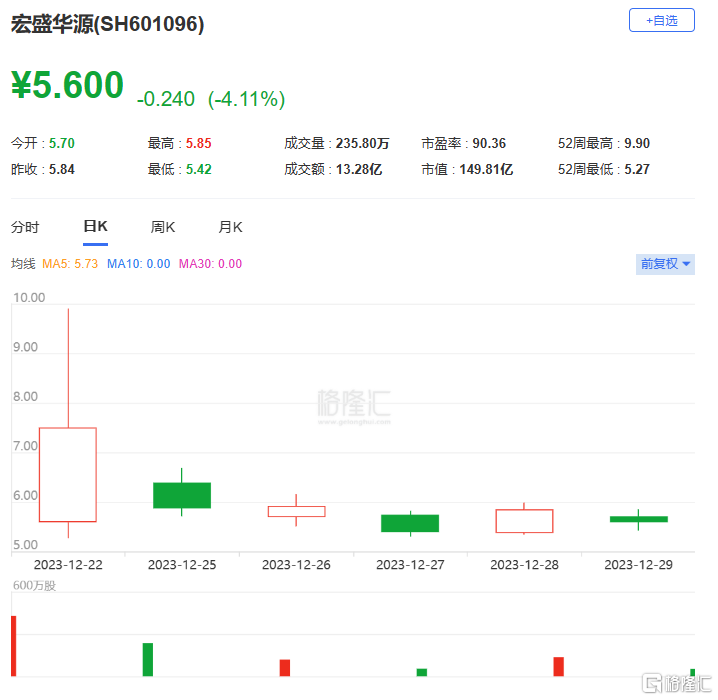This screenshot has width=718, height=700.
Task: Click the 成交量 value 235.80万
Action: 362,143
